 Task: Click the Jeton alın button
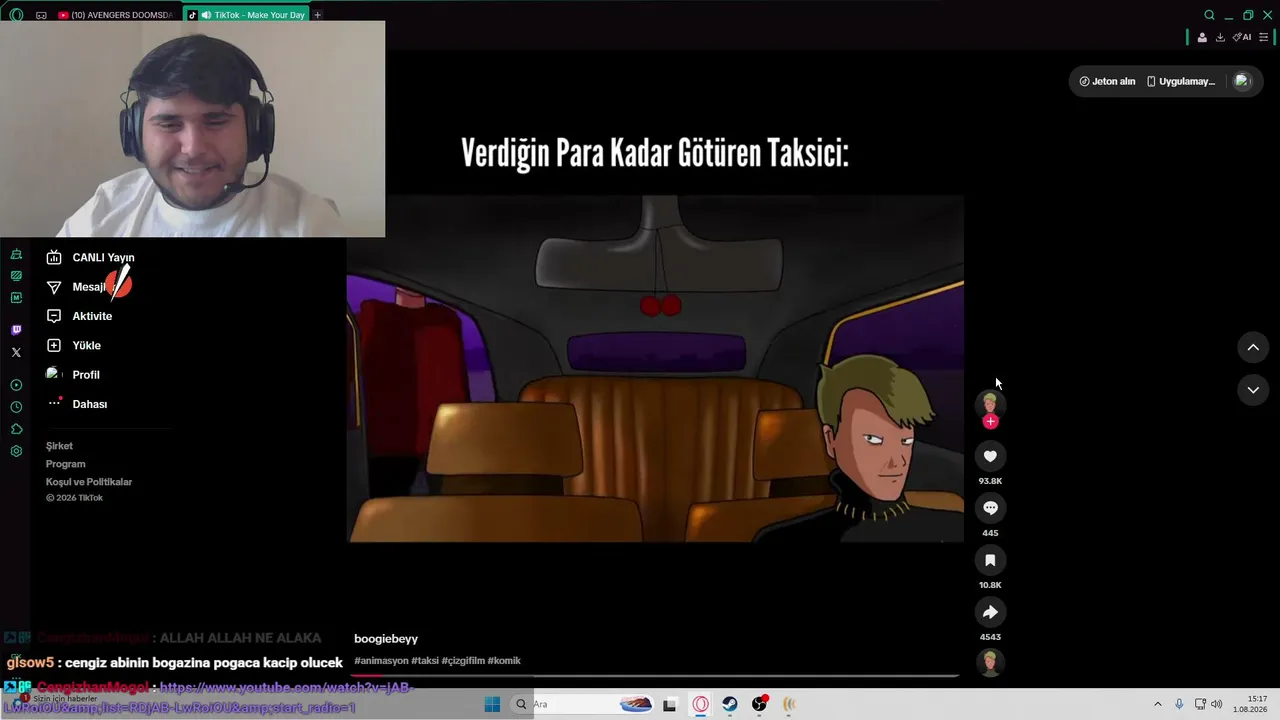pyautogui.click(x=1108, y=81)
